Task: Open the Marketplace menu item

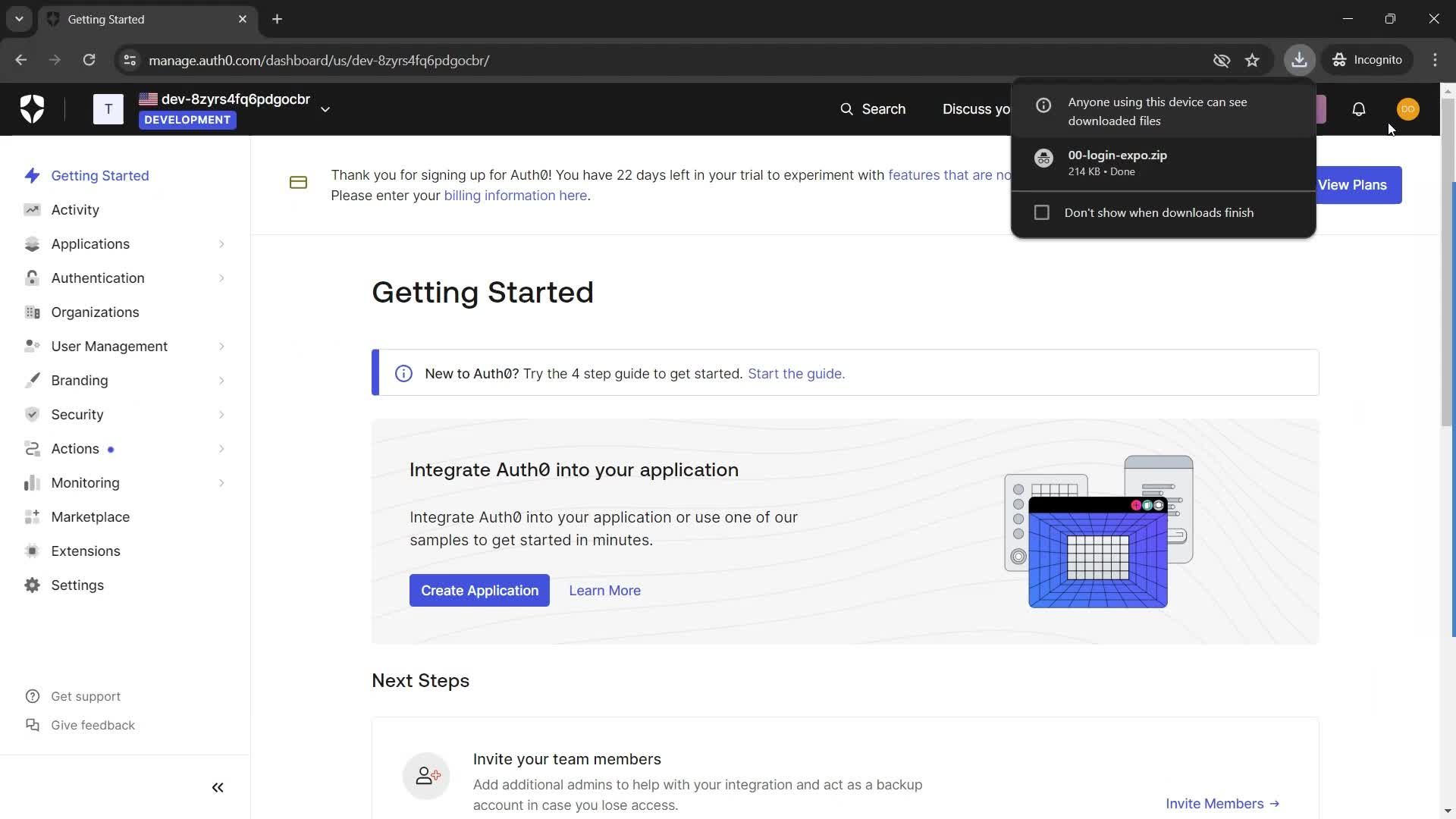Action: (90, 517)
